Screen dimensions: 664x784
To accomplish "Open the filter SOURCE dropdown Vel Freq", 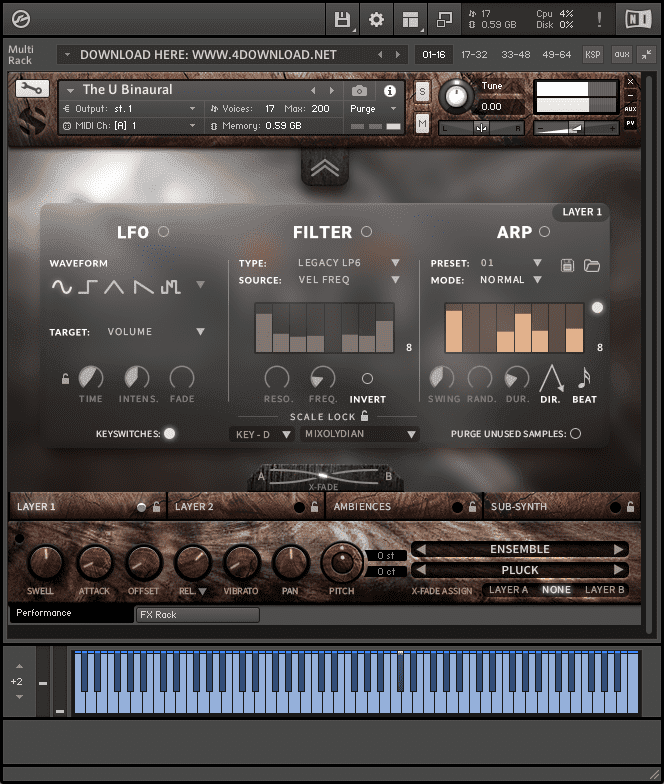I will click(348, 280).
